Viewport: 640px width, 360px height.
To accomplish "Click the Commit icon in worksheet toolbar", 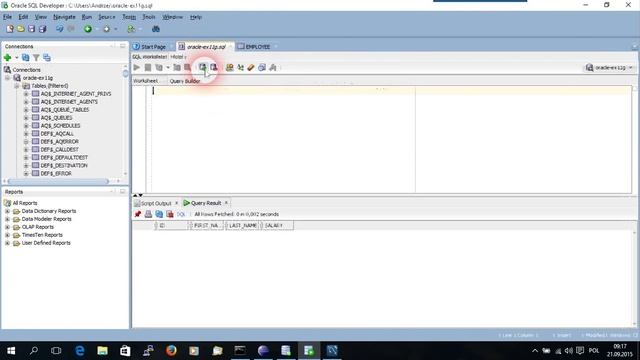I will coord(203,67).
